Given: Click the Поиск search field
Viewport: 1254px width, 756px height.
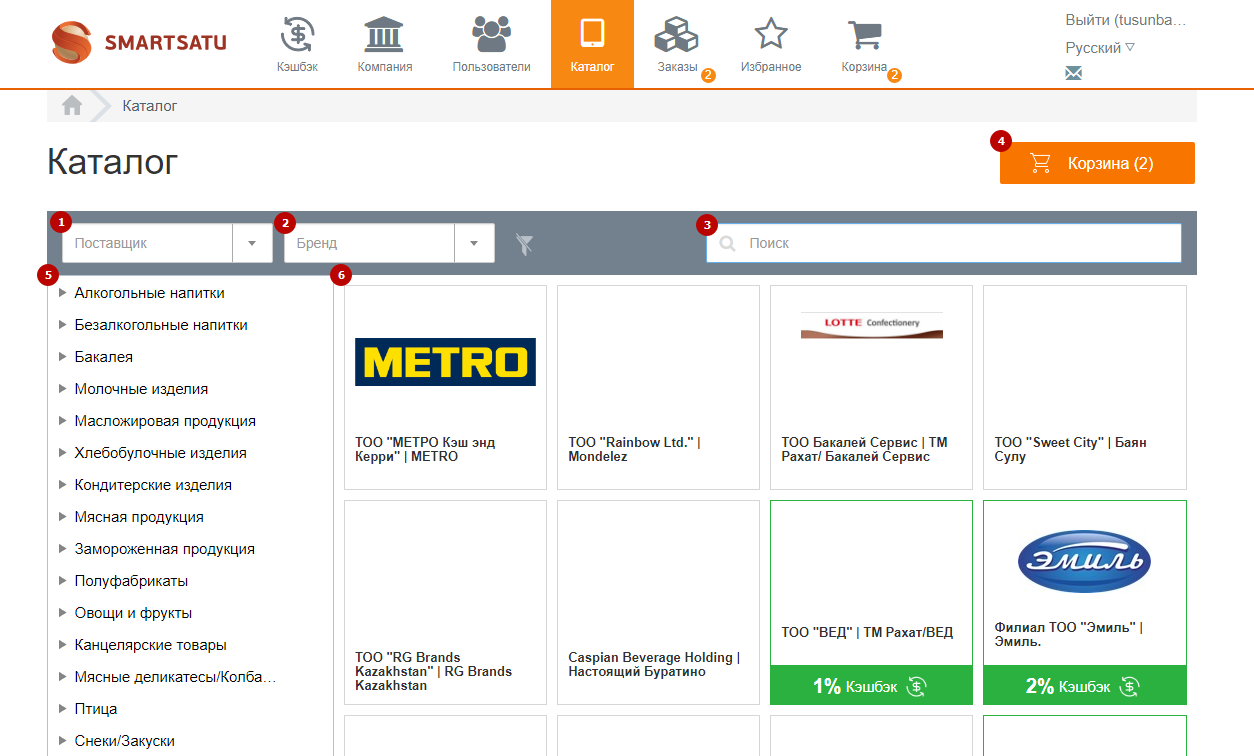Looking at the screenshot, I should click(944, 243).
